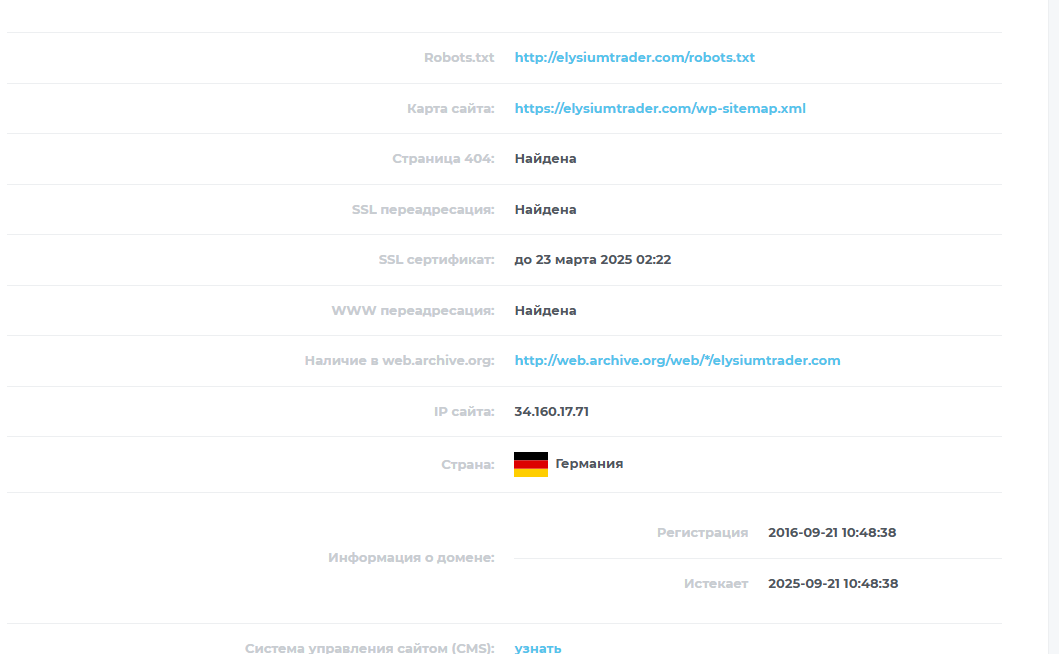Click the vertical scrollbar track on the right
Viewport: 1059px width, 654px height.
click(x=1054, y=327)
